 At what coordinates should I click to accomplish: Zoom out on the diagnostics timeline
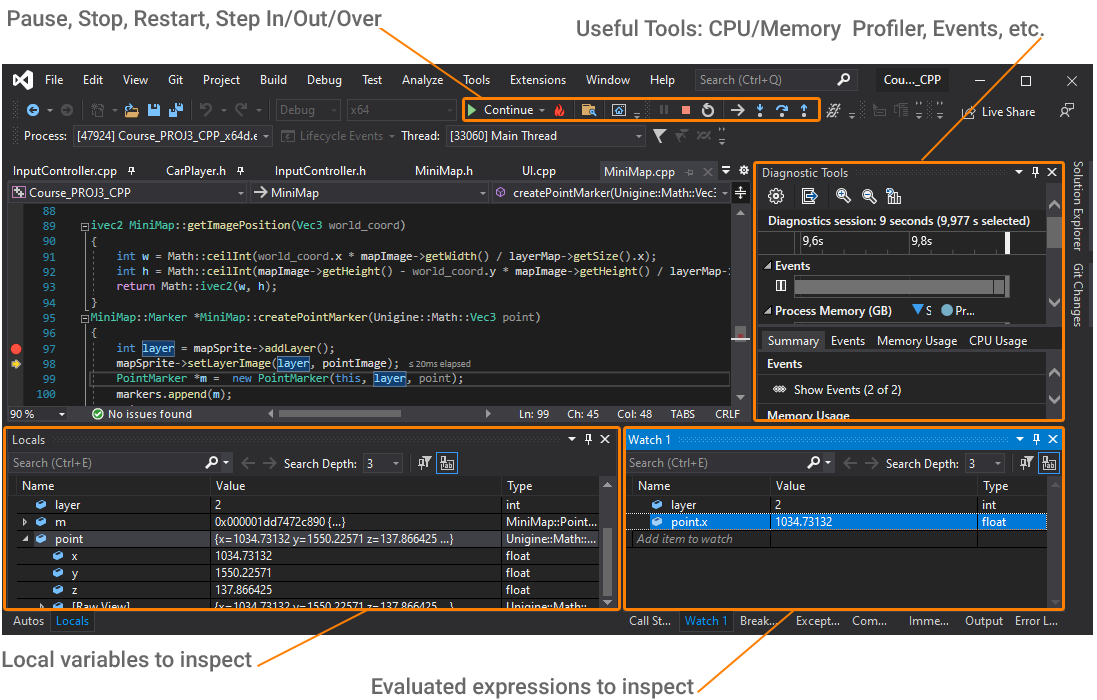[869, 196]
